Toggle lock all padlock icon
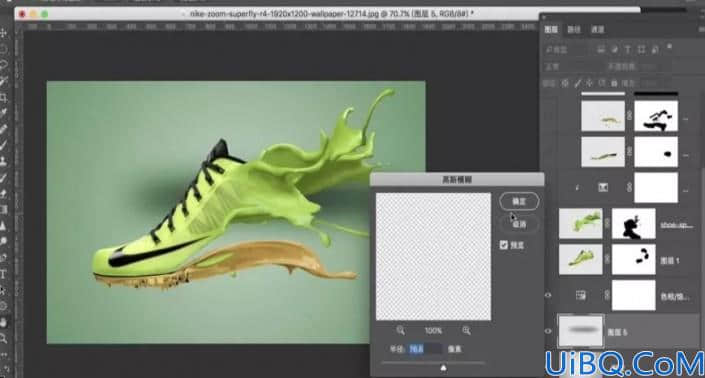 pos(614,83)
